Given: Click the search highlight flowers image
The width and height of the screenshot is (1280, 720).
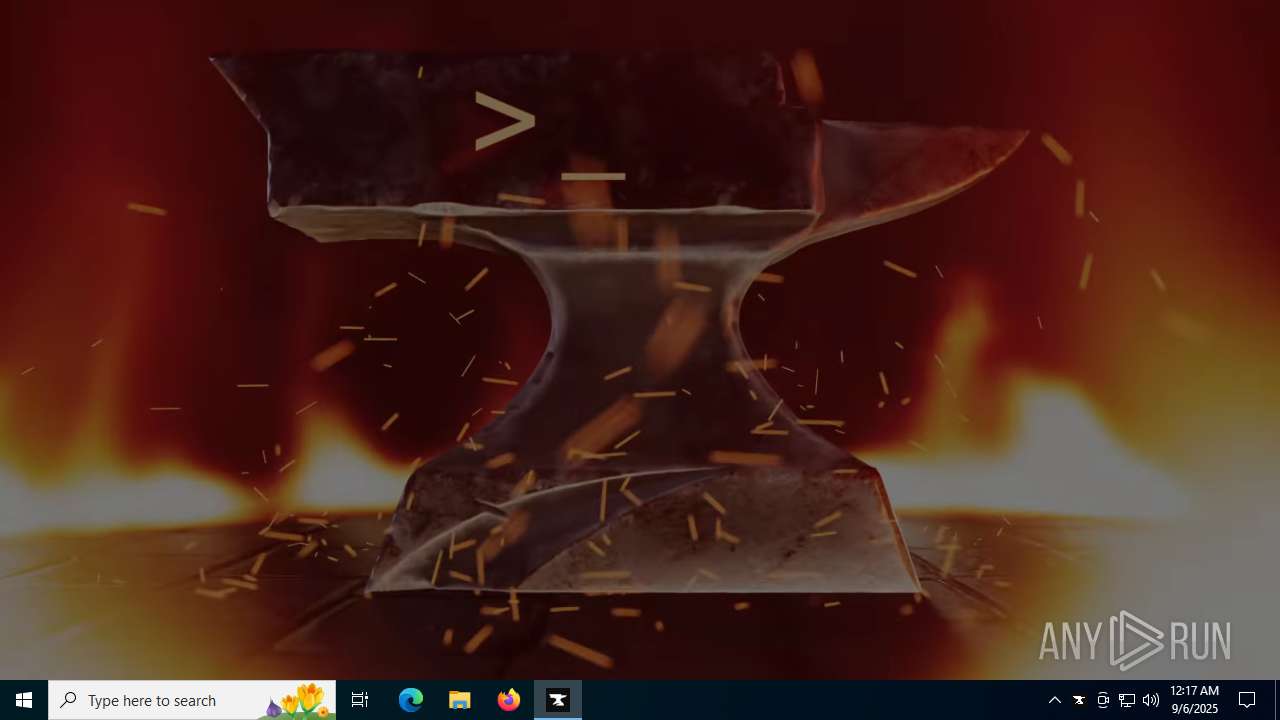Looking at the screenshot, I should tap(297, 701).
